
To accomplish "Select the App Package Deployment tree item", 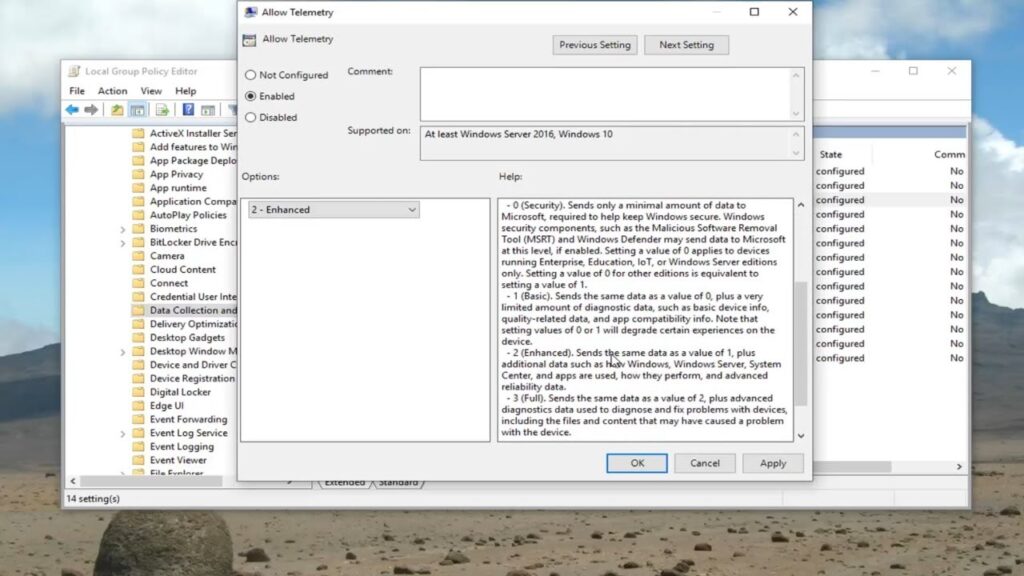I will (193, 161).
